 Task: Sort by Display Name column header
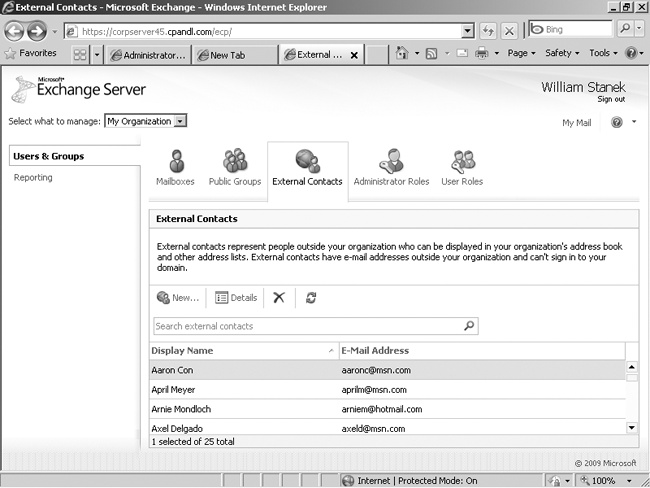(244, 351)
